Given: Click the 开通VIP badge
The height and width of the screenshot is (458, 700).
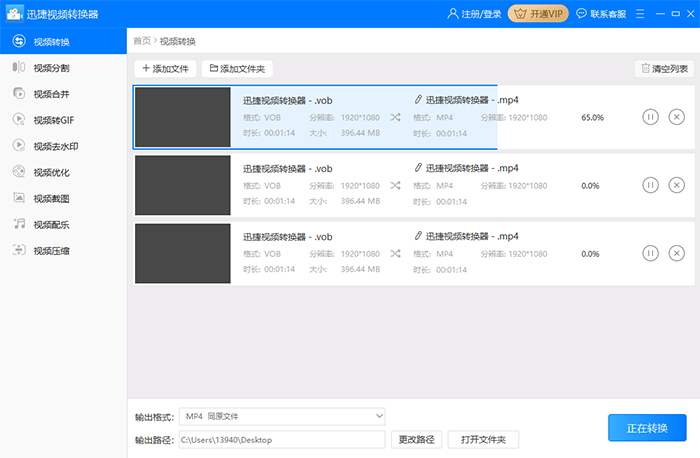Looking at the screenshot, I should 538,14.
